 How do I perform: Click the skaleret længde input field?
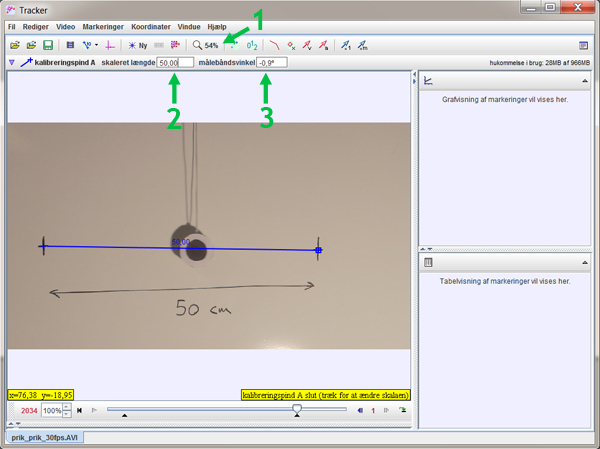(x=175, y=63)
